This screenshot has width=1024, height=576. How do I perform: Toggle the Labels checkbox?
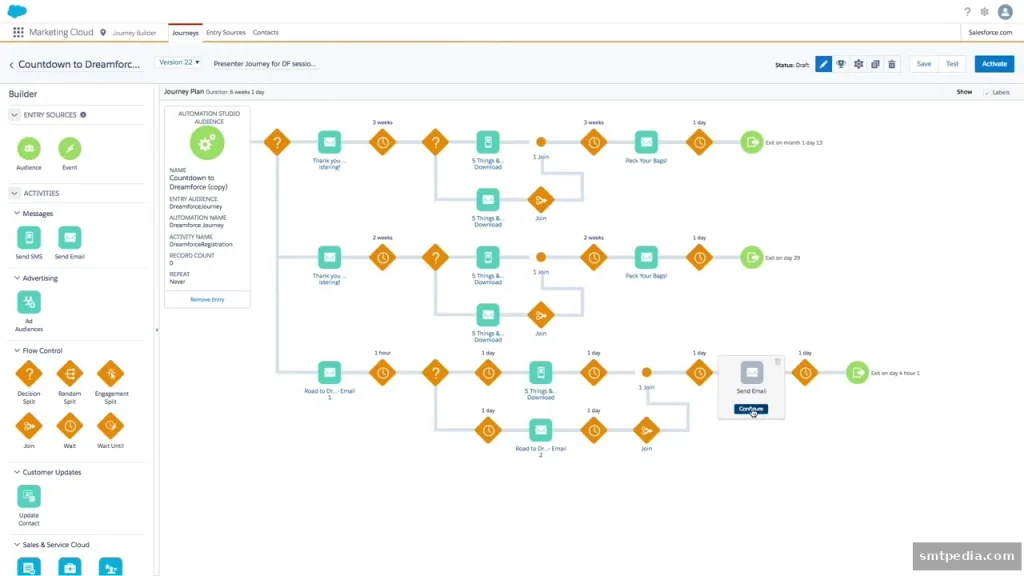[987, 93]
